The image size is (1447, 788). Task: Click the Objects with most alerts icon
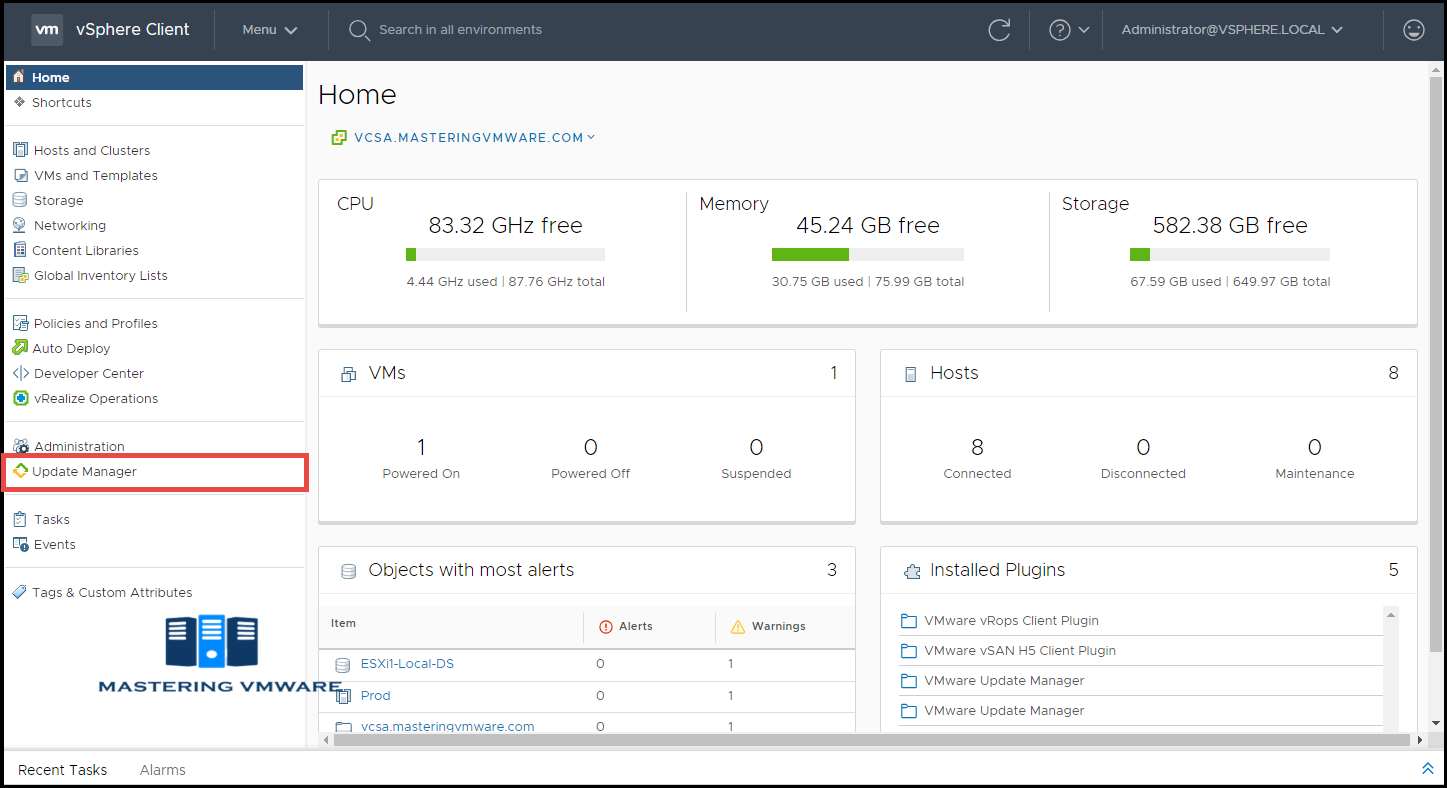point(348,571)
